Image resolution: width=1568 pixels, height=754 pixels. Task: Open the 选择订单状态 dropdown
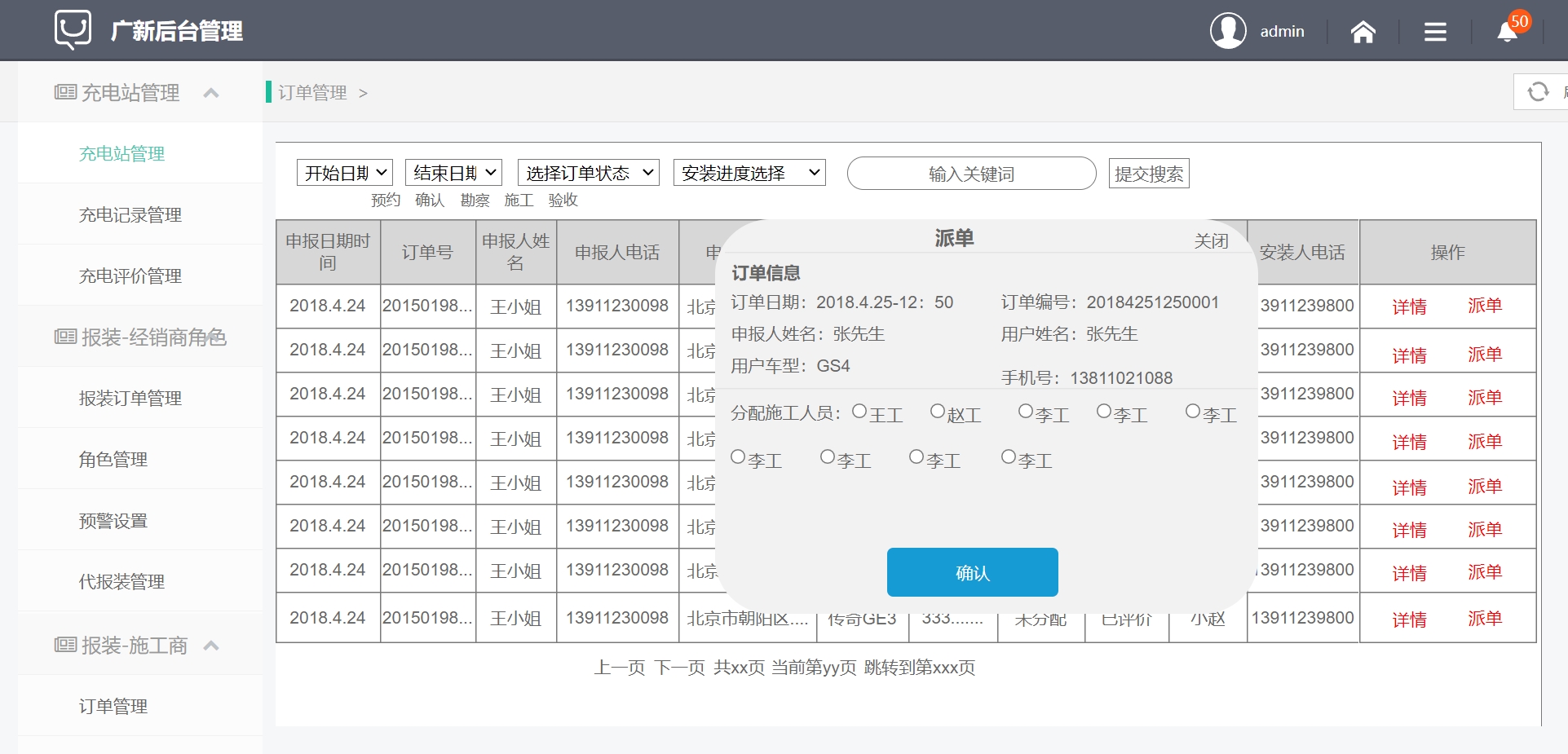click(589, 173)
